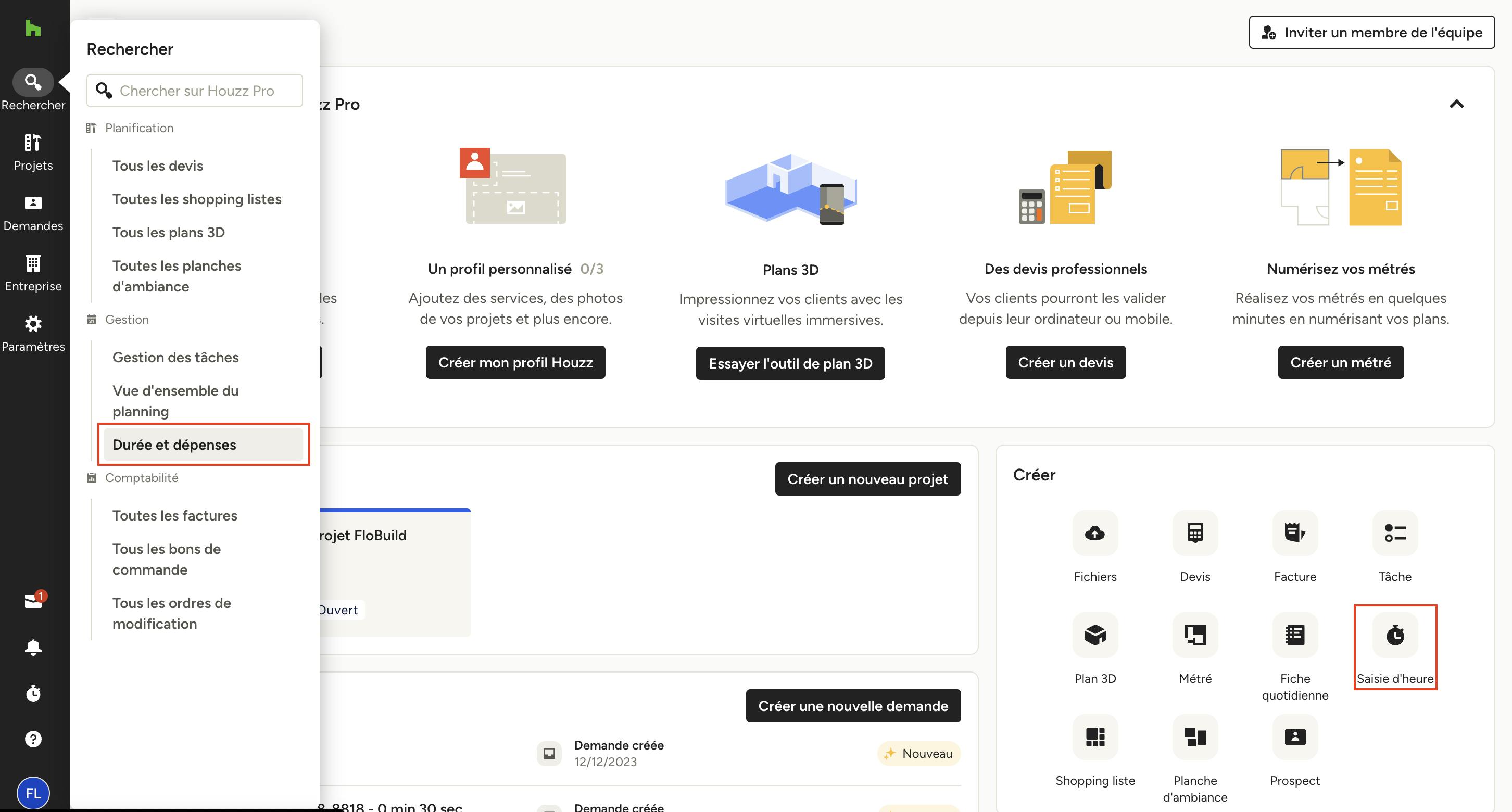Click Essayer l'outil de plan 3D
Screen dimensions: 1512x812
pyautogui.click(x=790, y=363)
